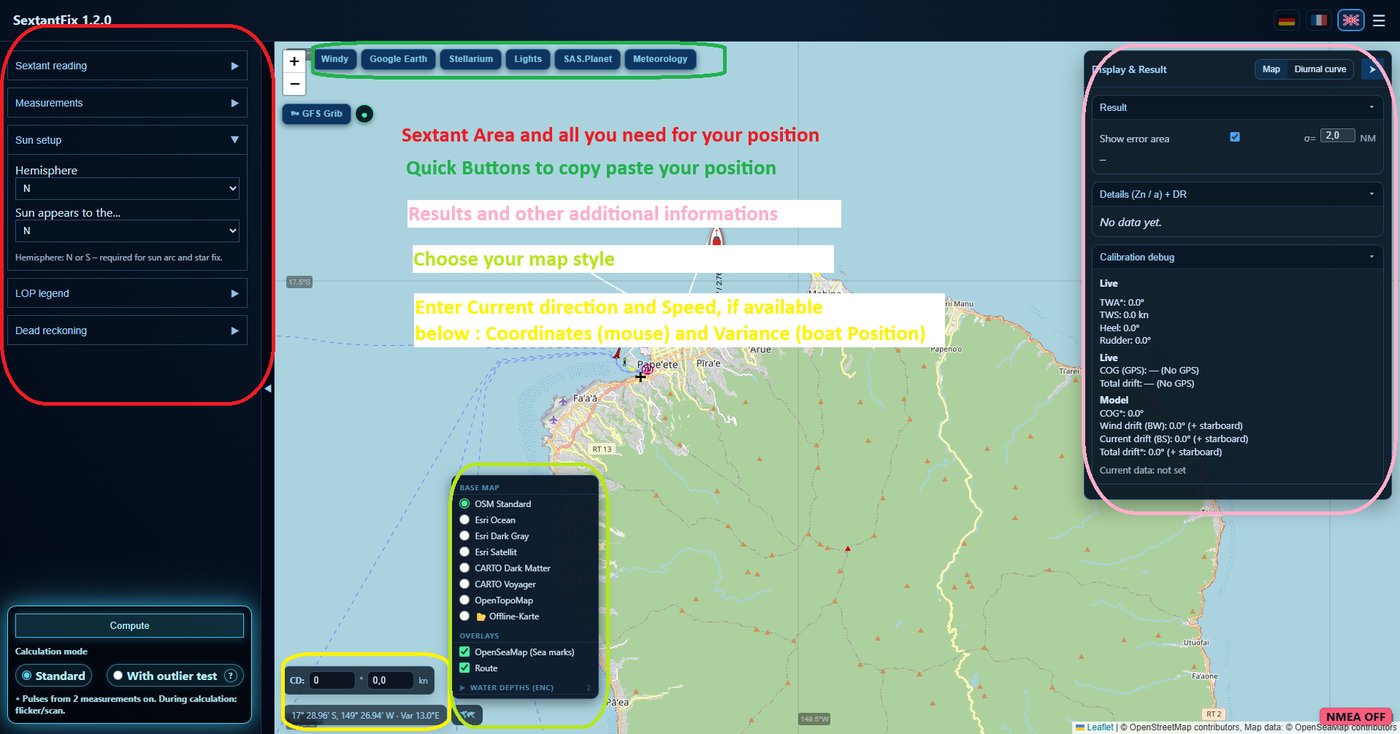The image size is (1400, 734).
Task: Disable OpenSeaMap sea marks overlay
Action: pyautogui.click(x=464, y=652)
